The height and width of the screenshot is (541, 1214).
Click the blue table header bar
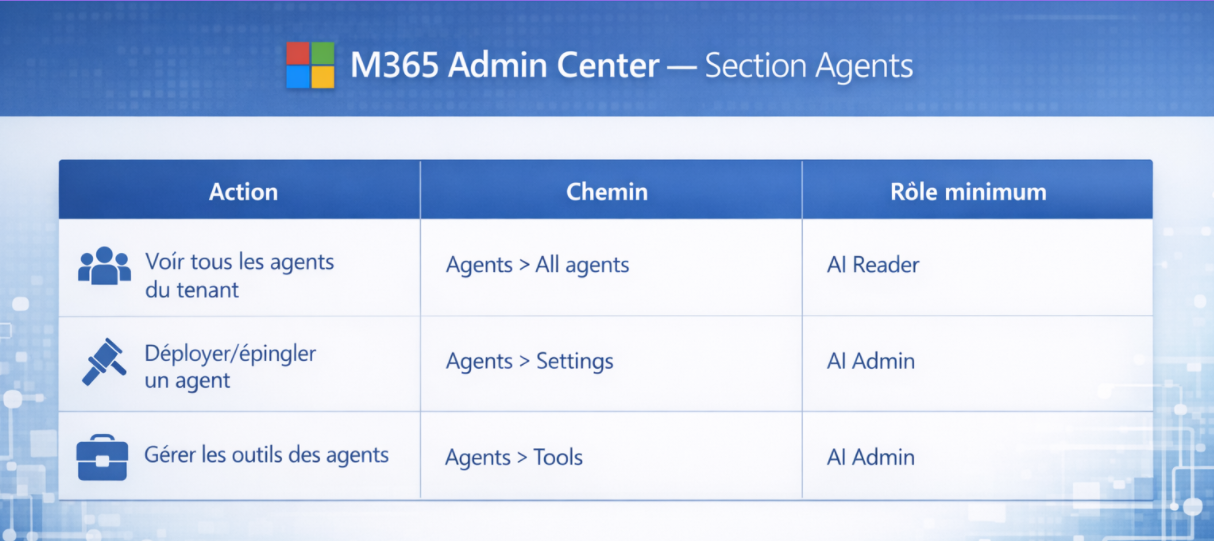coord(605,190)
